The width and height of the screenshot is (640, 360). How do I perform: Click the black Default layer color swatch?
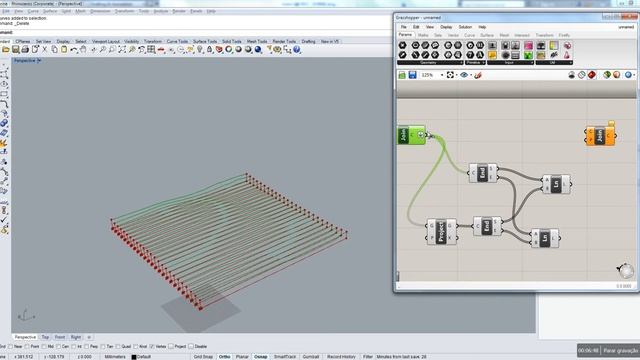[x=133, y=357]
